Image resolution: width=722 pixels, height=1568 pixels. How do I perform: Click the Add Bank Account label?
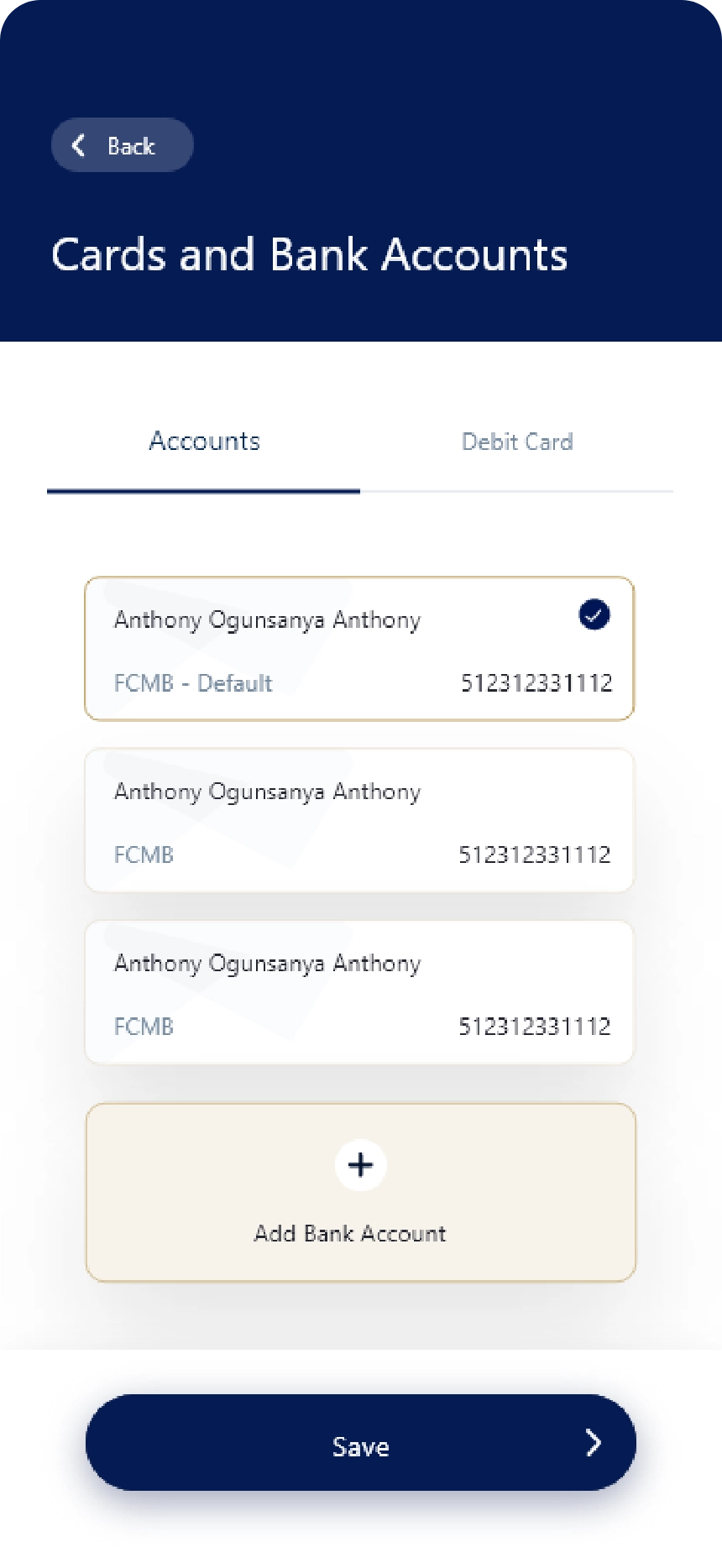tap(350, 1233)
